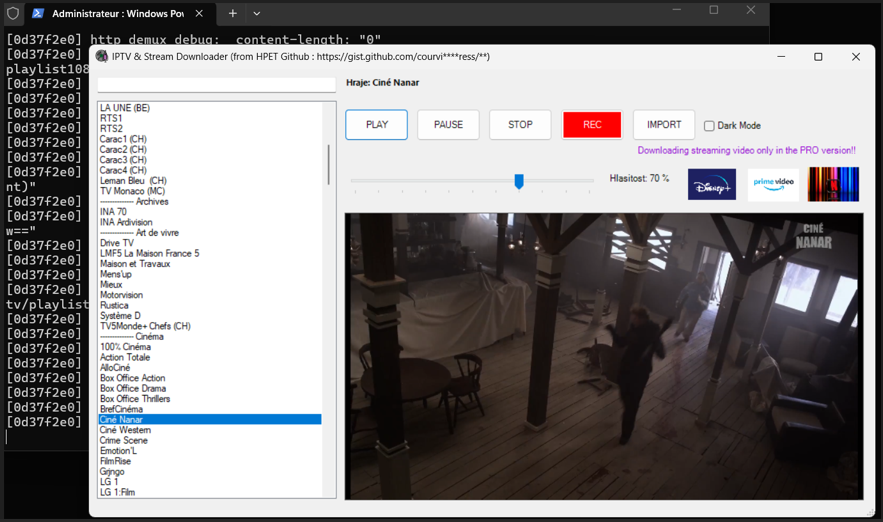Select channel Carac1 (CH)

[x=211, y=139]
